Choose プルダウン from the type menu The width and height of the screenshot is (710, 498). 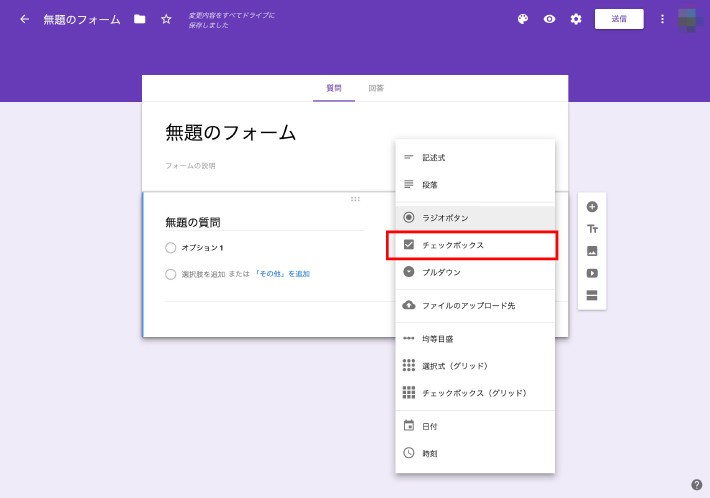[475, 272]
